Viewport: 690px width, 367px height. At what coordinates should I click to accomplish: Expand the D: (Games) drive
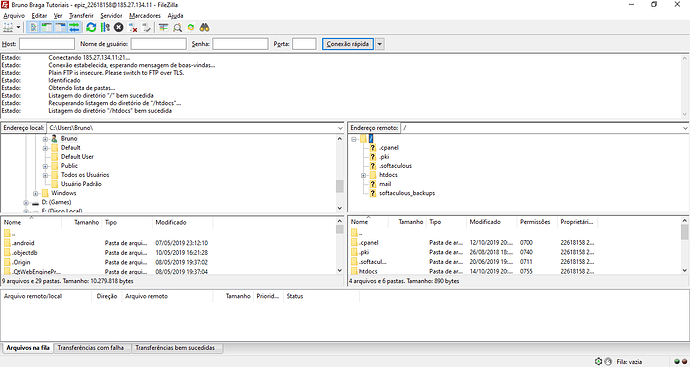tap(26, 202)
